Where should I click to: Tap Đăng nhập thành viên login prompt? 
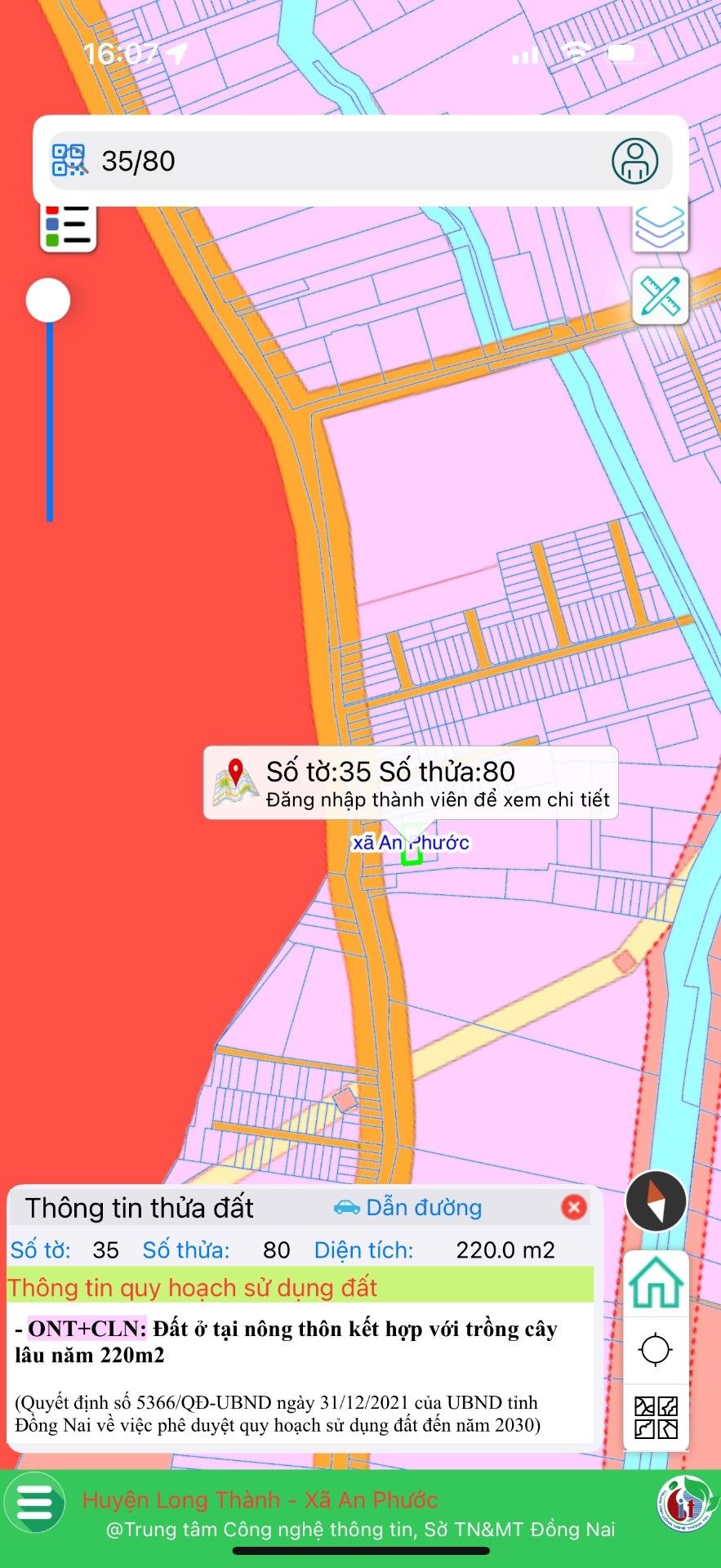tap(438, 800)
